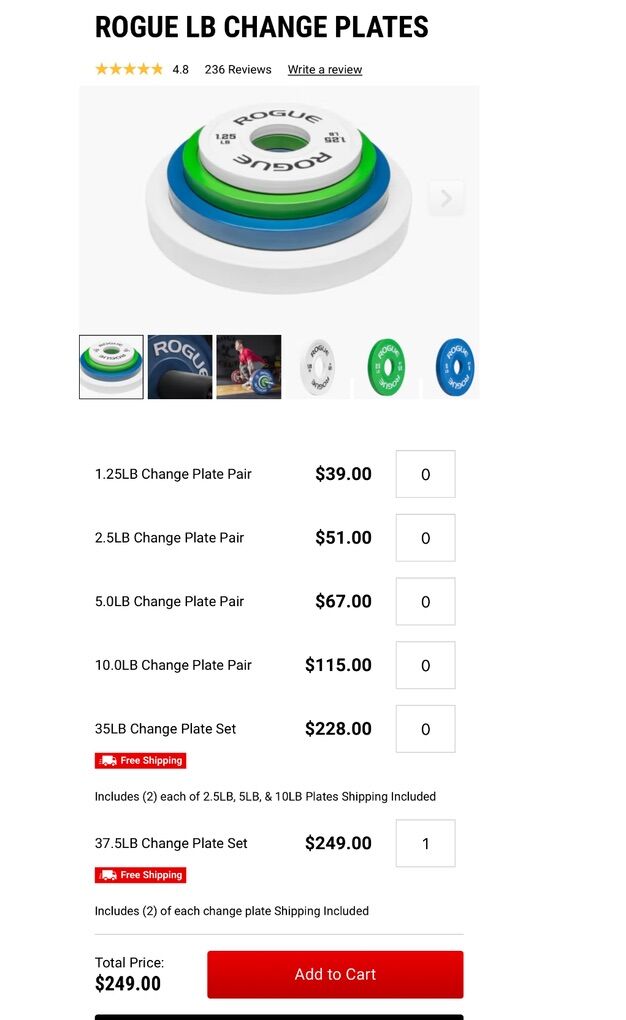This screenshot has height=1020, width=626.
Task: Click the Write a review link
Action: 325,70
